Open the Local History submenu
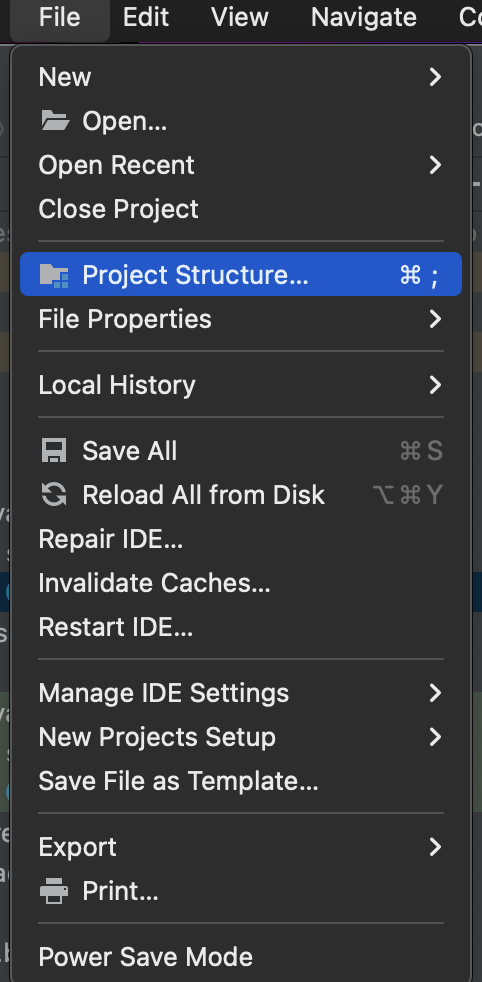Screen dimensions: 482x982 (241, 385)
